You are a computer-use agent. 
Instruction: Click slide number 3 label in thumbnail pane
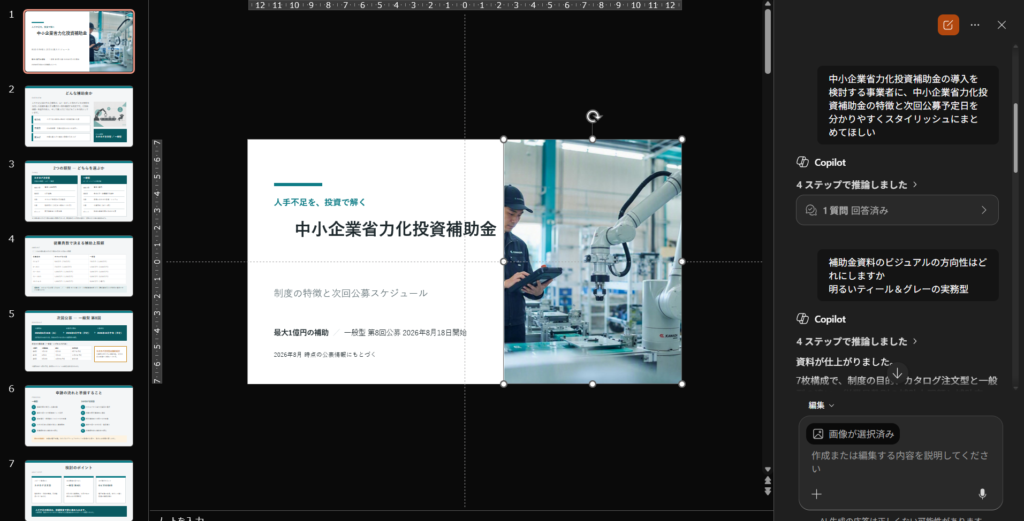point(11,165)
